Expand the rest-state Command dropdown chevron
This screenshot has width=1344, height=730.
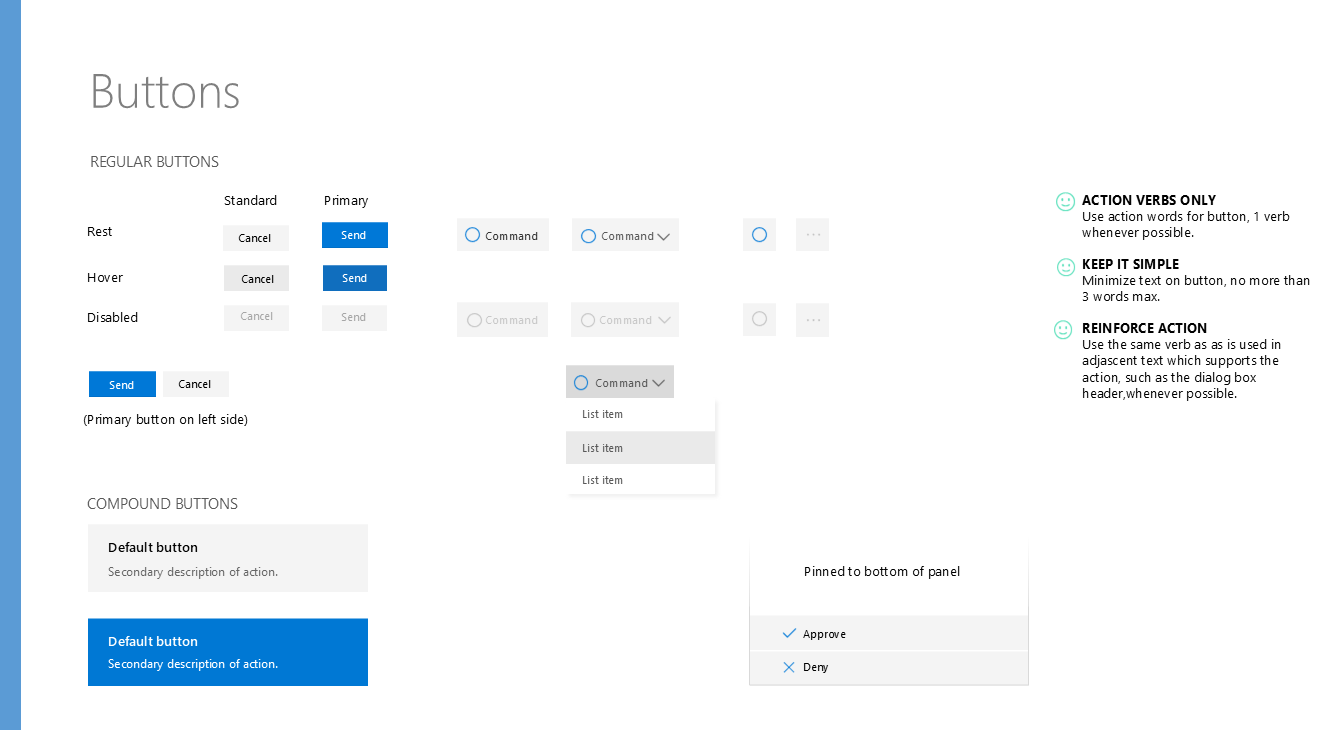pos(662,237)
